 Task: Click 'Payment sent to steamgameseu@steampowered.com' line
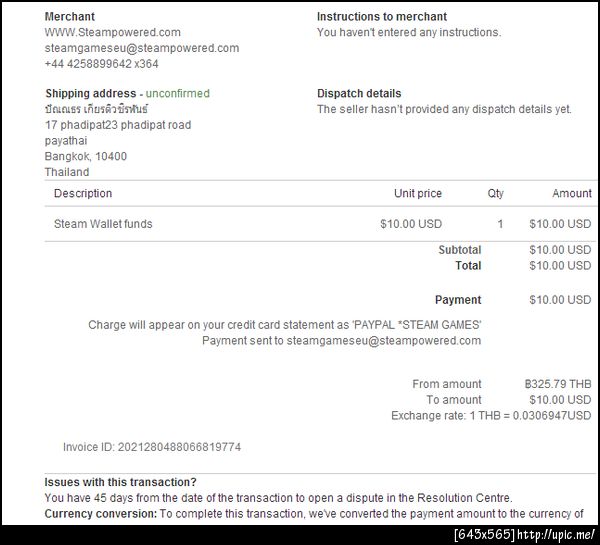pyautogui.click(x=342, y=341)
